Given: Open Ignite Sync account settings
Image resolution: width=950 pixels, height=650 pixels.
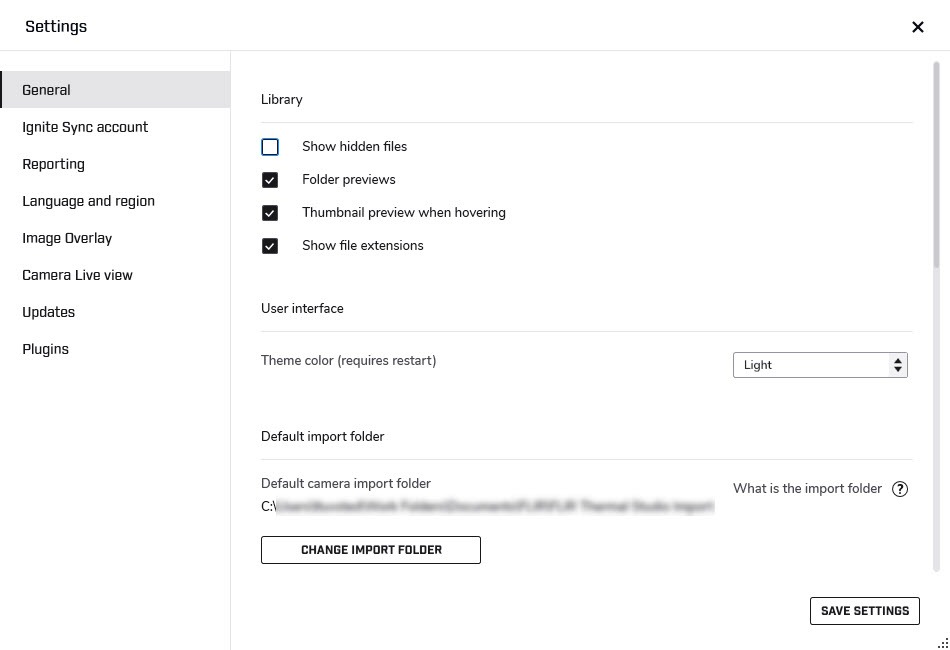Looking at the screenshot, I should pyautogui.click(x=85, y=127).
